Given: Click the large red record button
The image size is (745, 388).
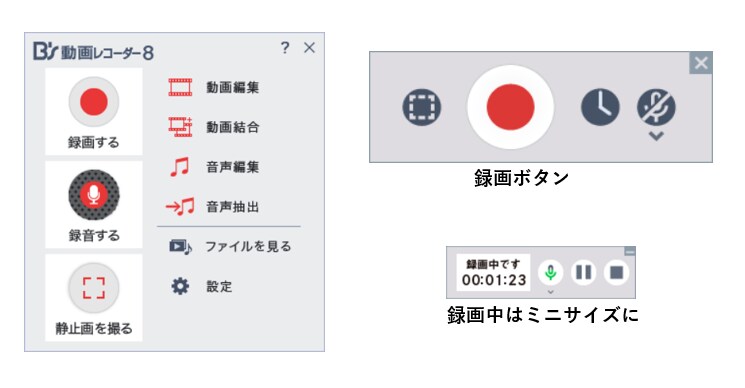Looking at the screenshot, I should coord(510,107).
